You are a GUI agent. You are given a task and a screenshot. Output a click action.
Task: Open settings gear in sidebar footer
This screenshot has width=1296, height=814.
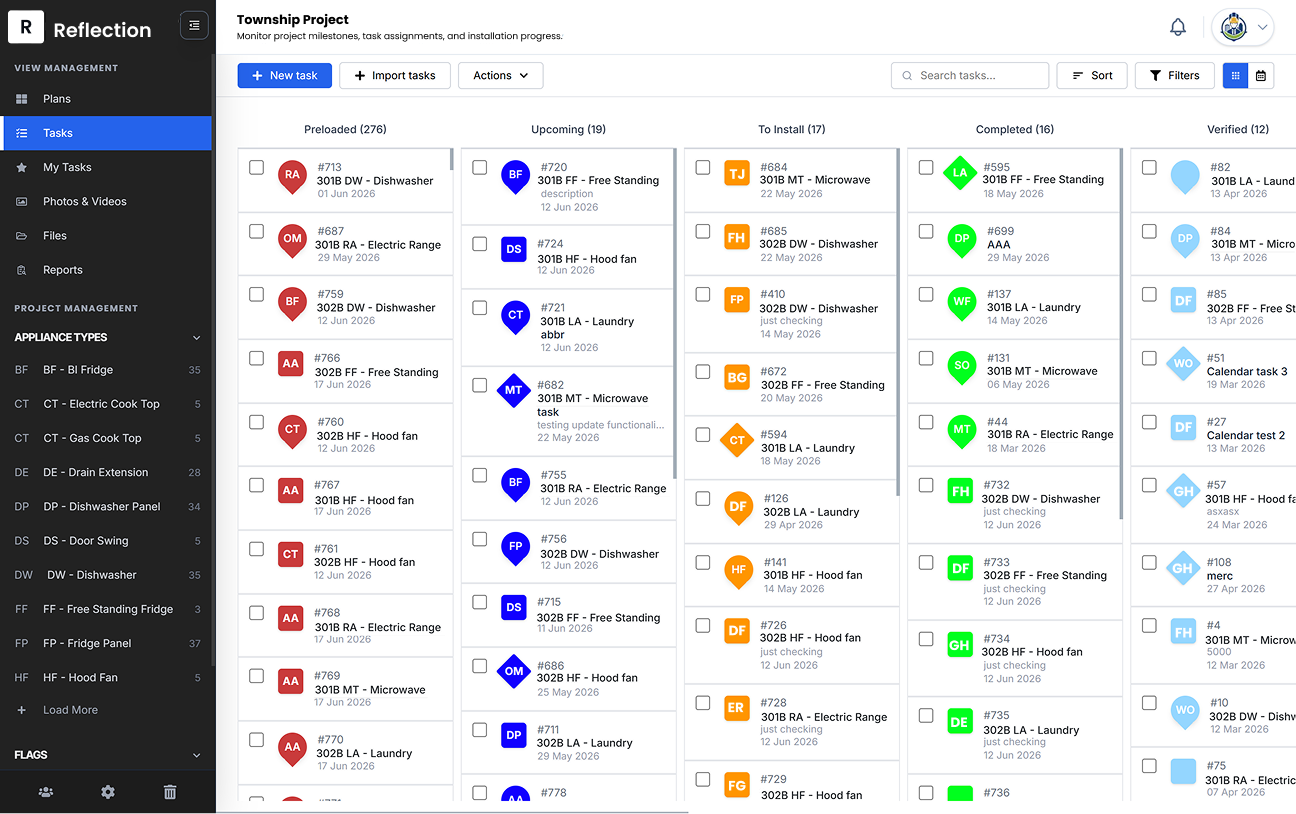point(108,792)
